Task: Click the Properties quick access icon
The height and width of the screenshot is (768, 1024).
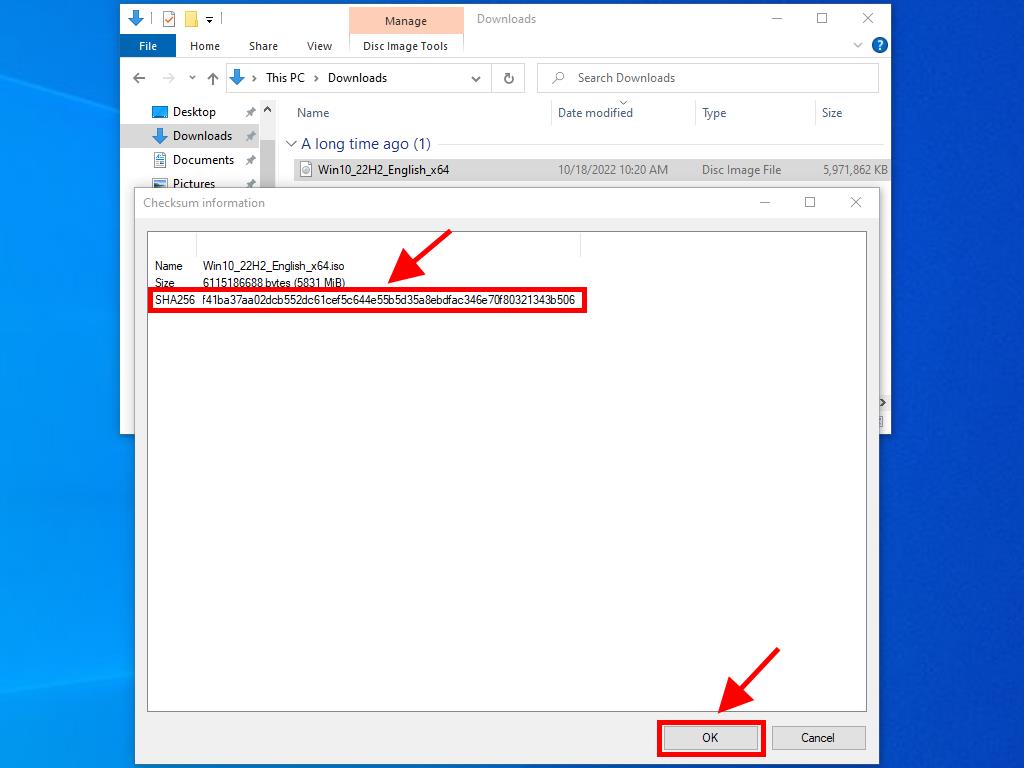Action: tap(168, 19)
